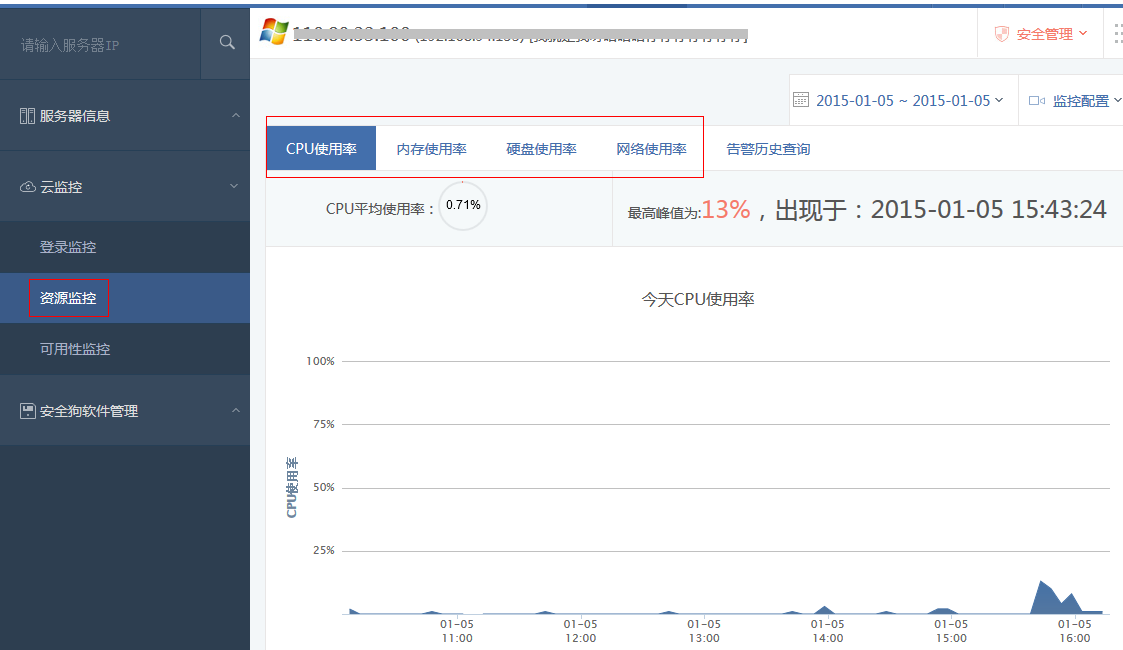Switch to the 硬盘使用率 tab
The width and height of the screenshot is (1123, 650).
pyautogui.click(x=541, y=149)
